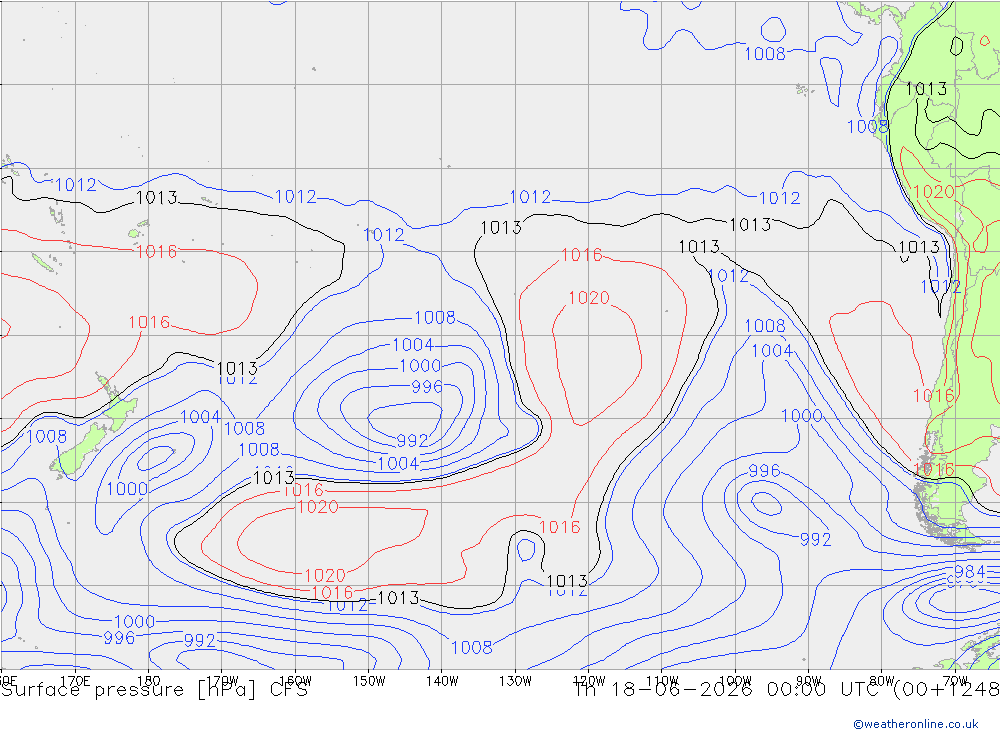Click the 150W longitude label
Image resolution: width=1000 pixels, height=733 pixels.
(369, 681)
